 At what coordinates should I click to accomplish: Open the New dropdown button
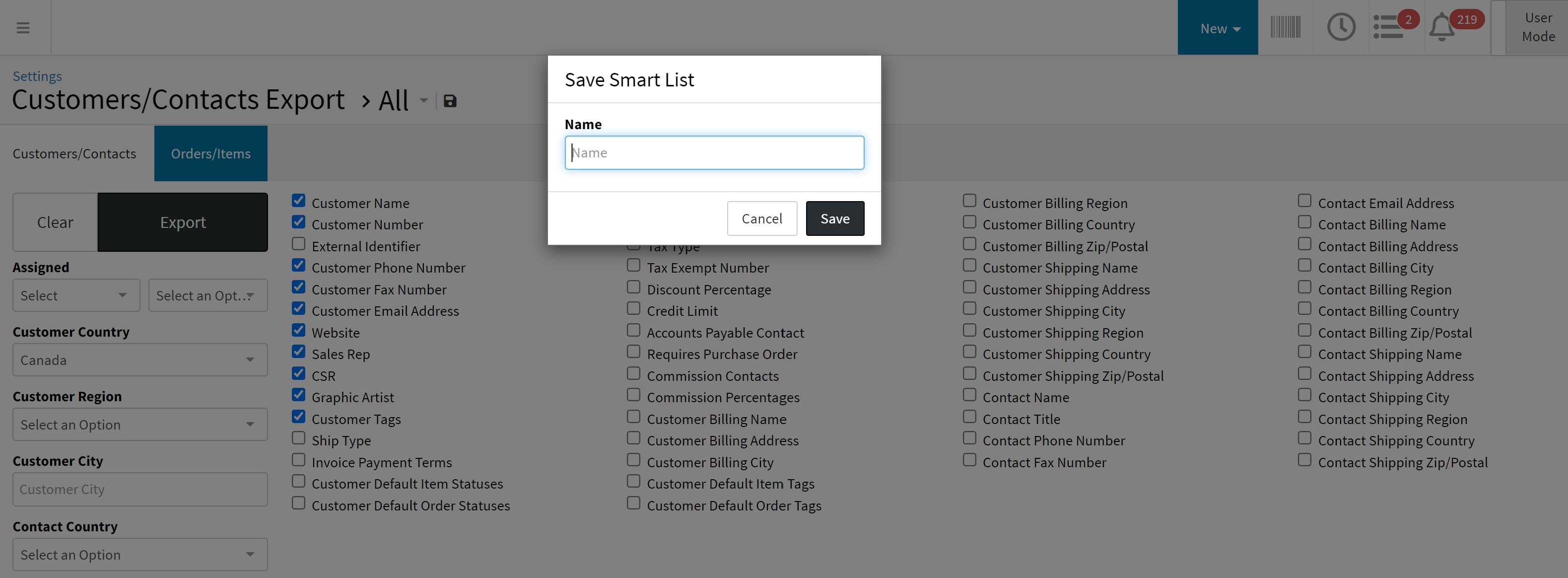point(1218,28)
